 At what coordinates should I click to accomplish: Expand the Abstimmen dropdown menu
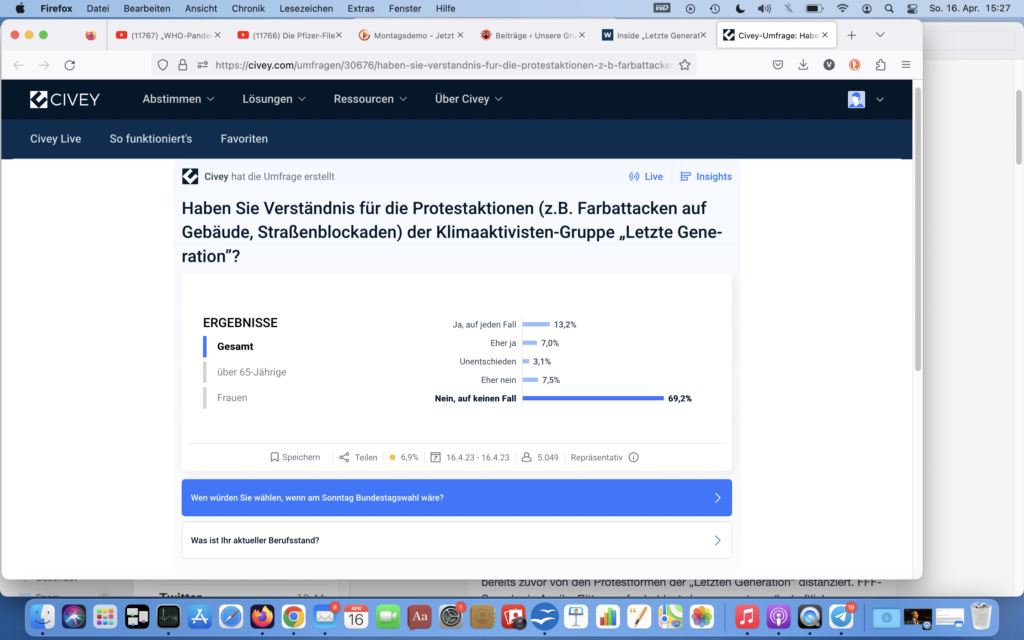[178, 99]
